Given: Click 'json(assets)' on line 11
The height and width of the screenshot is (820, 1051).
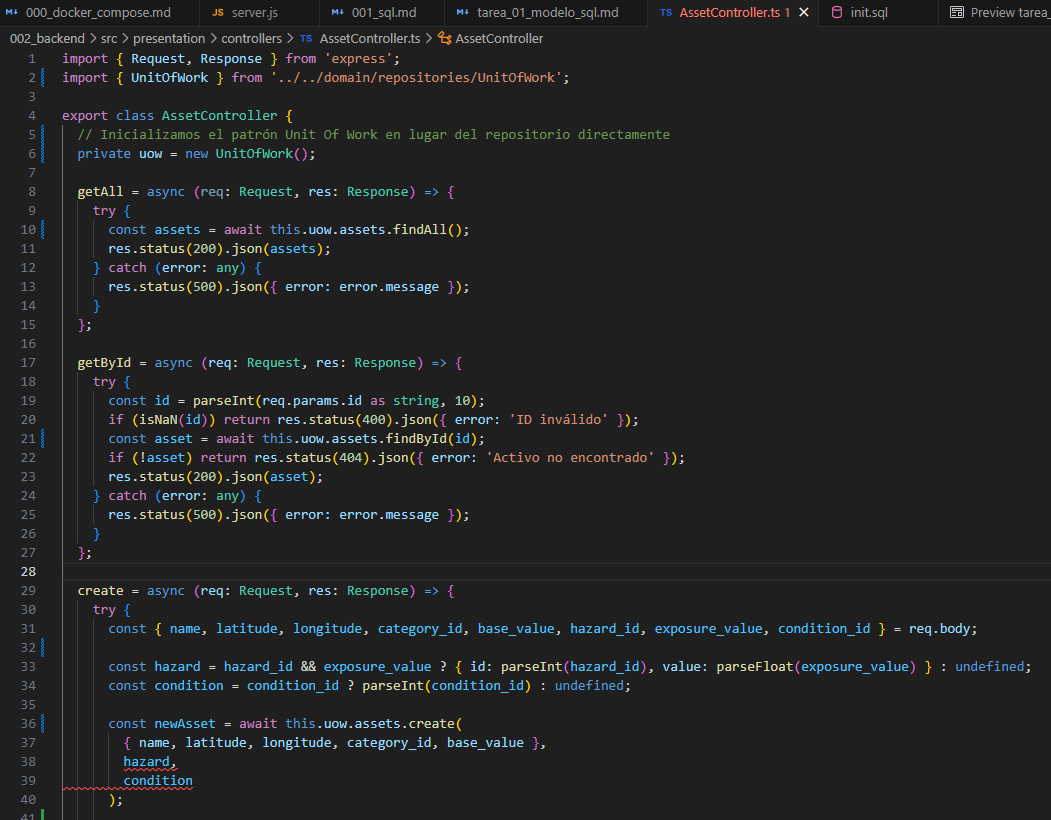Looking at the screenshot, I should pyautogui.click(x=277, y=249).
